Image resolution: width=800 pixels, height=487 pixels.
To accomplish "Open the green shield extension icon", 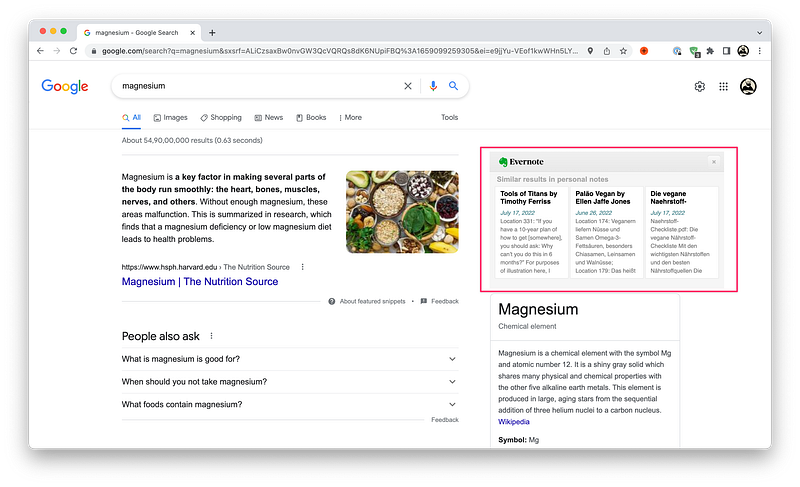I will pyautogui.click(x=694, y=52).
